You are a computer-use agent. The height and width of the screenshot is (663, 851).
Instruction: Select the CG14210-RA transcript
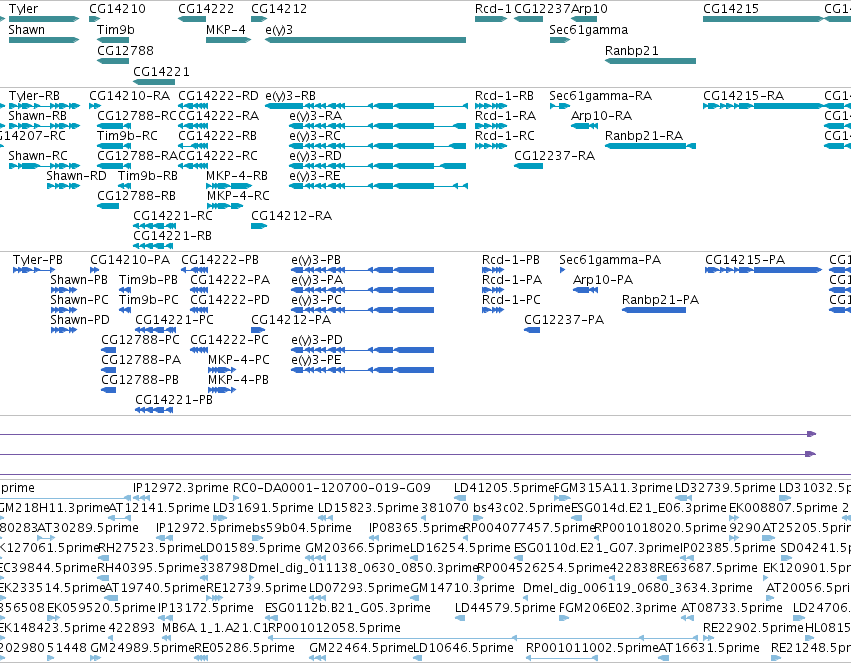pos(94,106)
